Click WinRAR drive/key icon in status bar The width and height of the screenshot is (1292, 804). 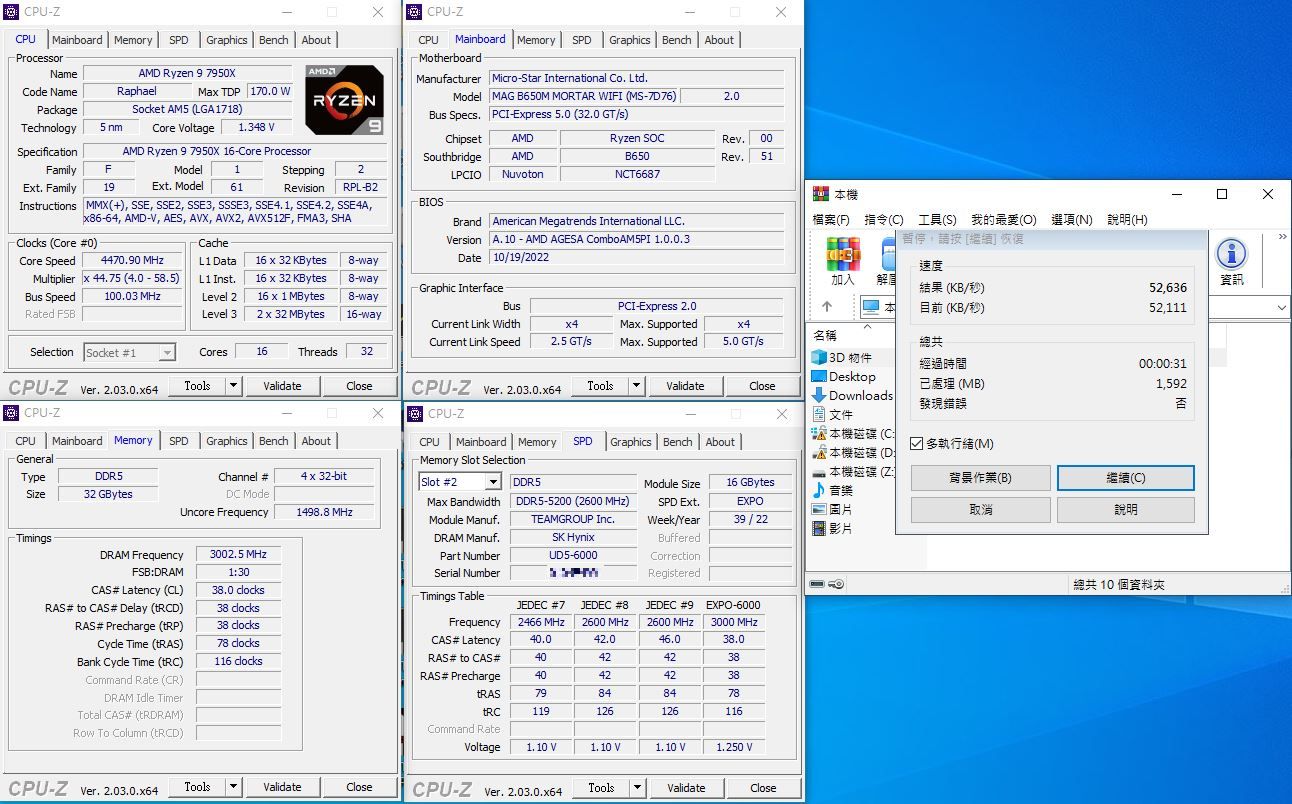(x=827, y=584)
